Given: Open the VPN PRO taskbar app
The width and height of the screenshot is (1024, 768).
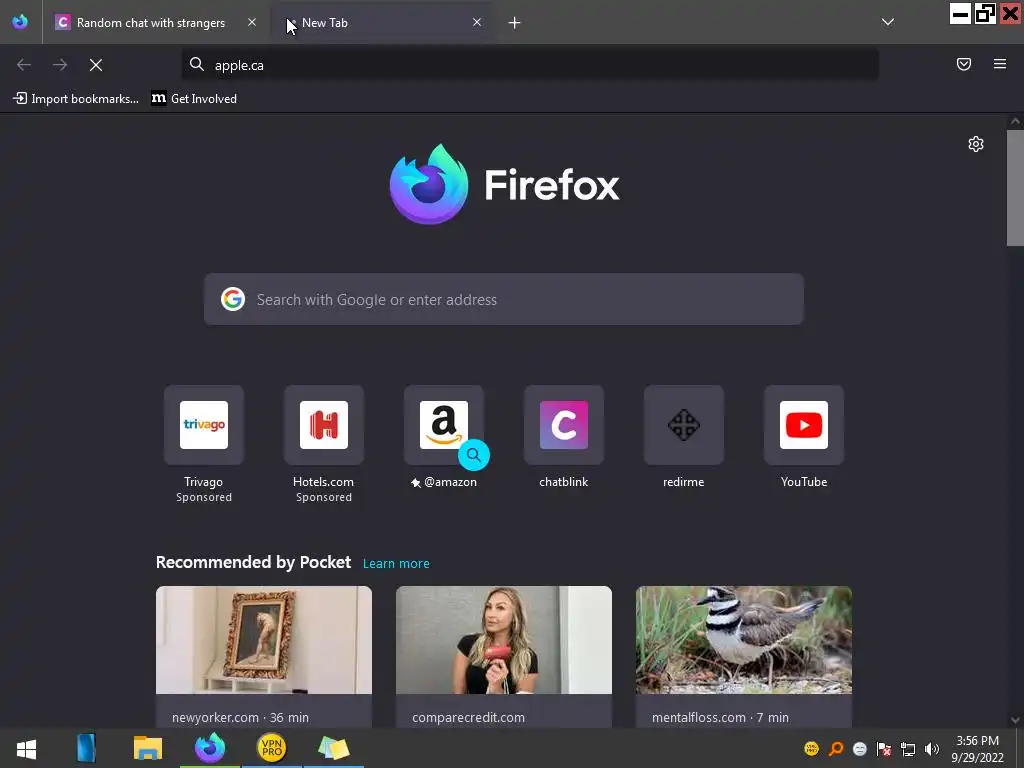Looking at the screenshot, I should pos(272,748).
